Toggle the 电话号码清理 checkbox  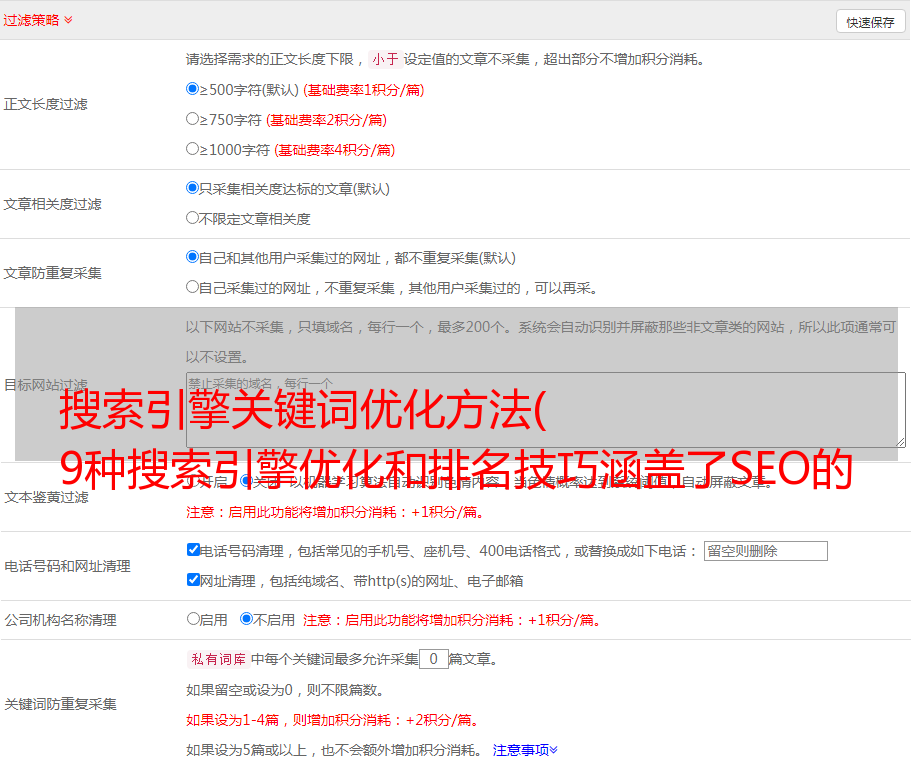pyautogui.click(x=193, y=550)
